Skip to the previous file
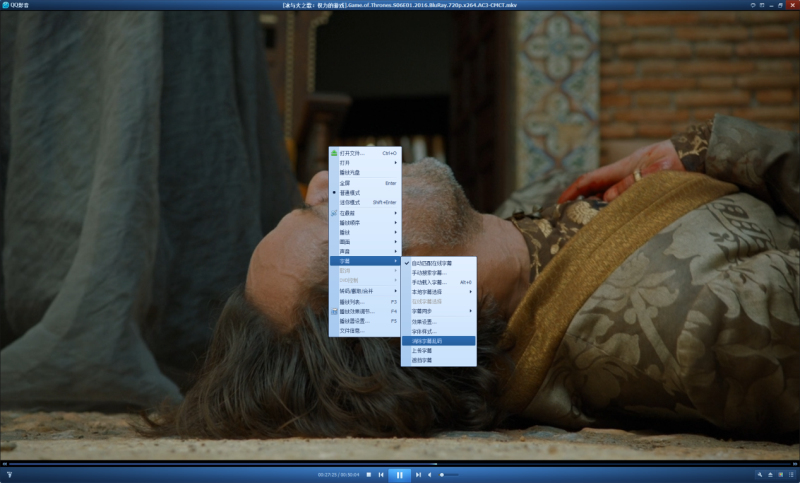 pos(381,475)
